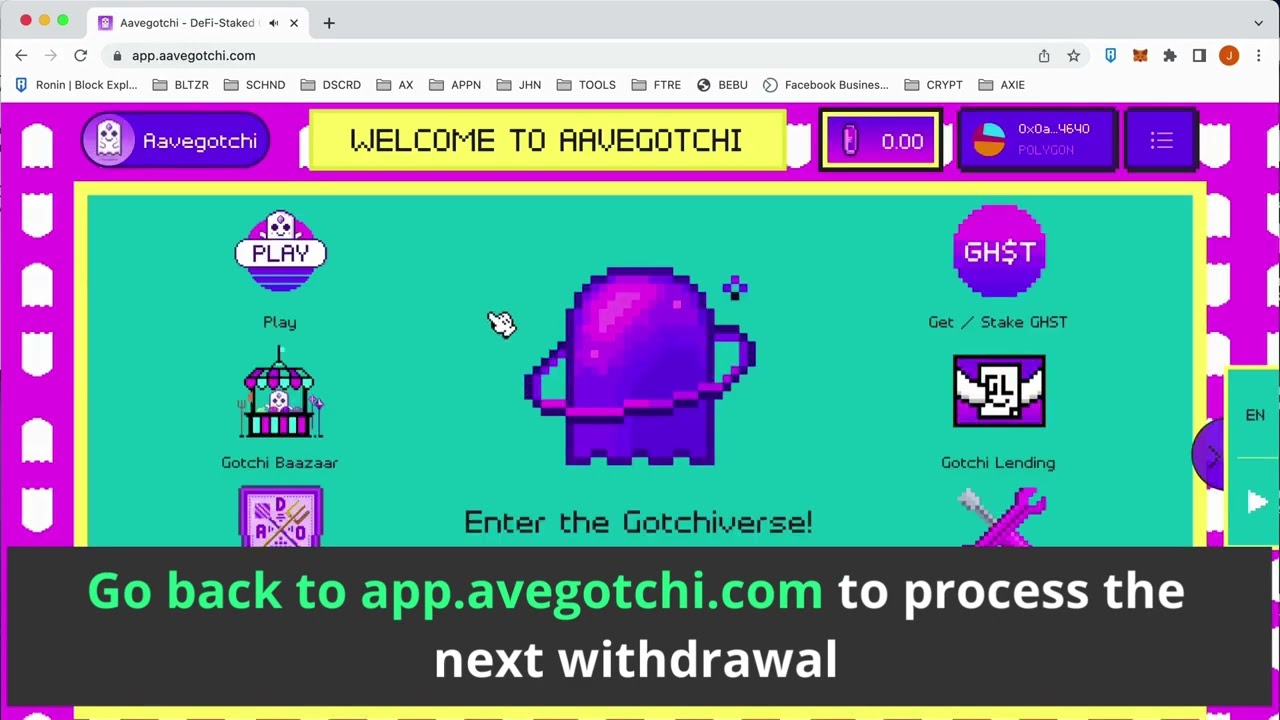Image resolution: width=1280 pixels, height=720 pixels.
Task: Click the GHST coin icon
Action: pos(999,251)
